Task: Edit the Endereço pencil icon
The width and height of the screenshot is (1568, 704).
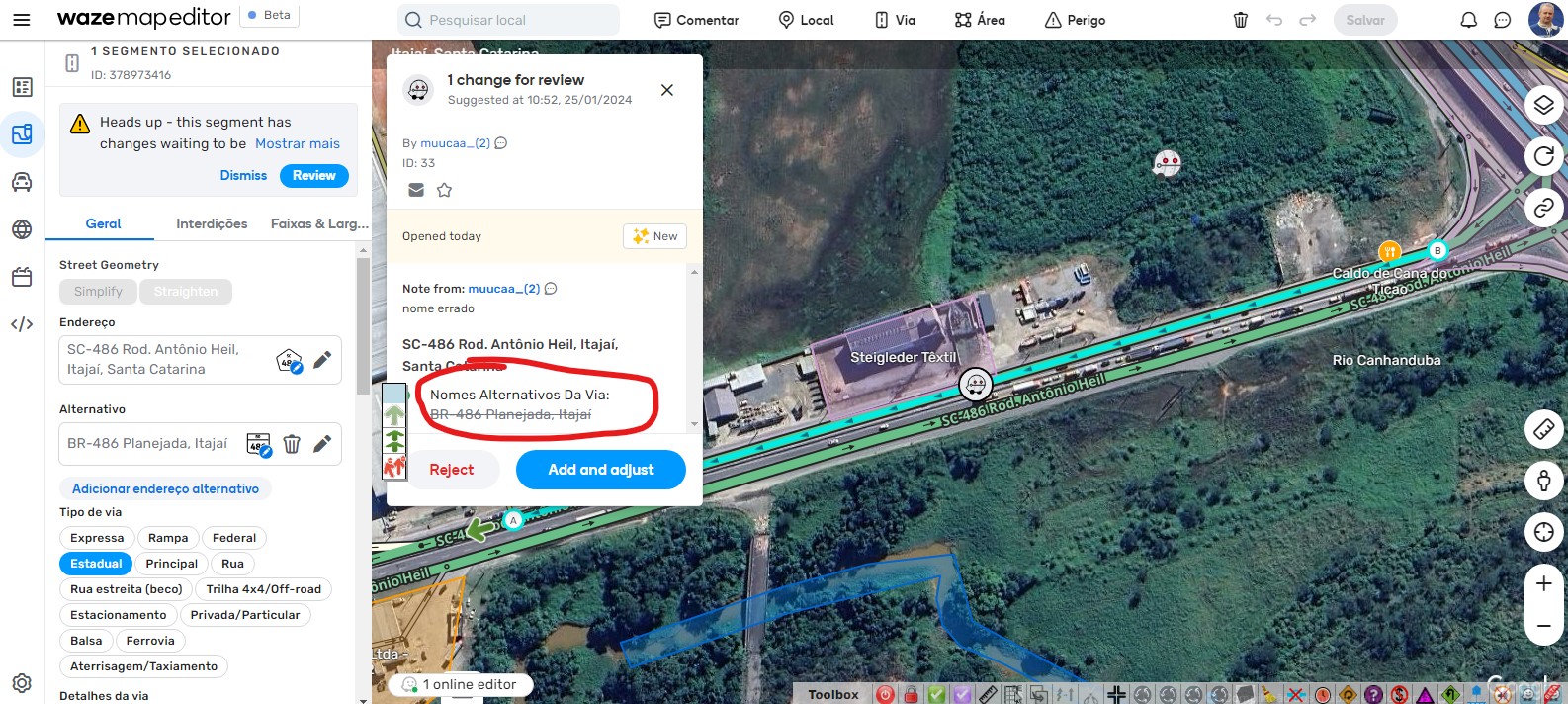Action: tap(322, 360)
